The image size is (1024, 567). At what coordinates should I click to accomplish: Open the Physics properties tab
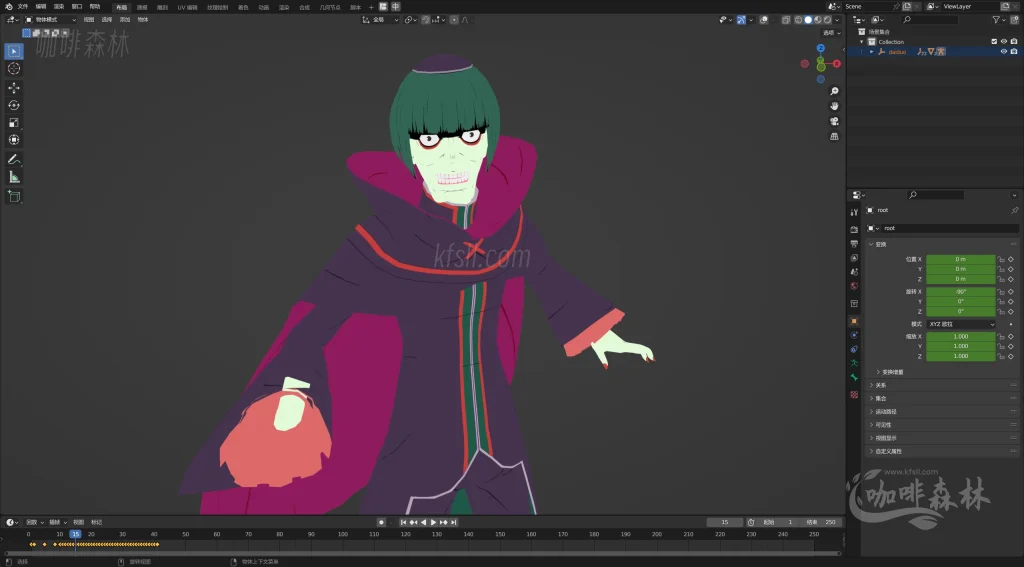tap(854, 335)
